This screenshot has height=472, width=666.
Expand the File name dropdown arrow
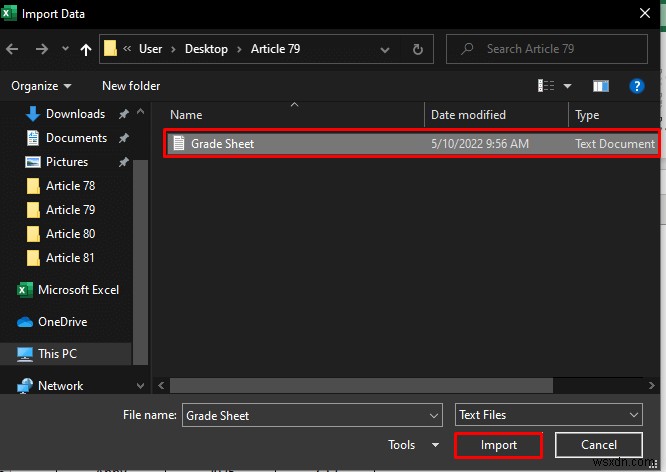click(x=434, y=415)
